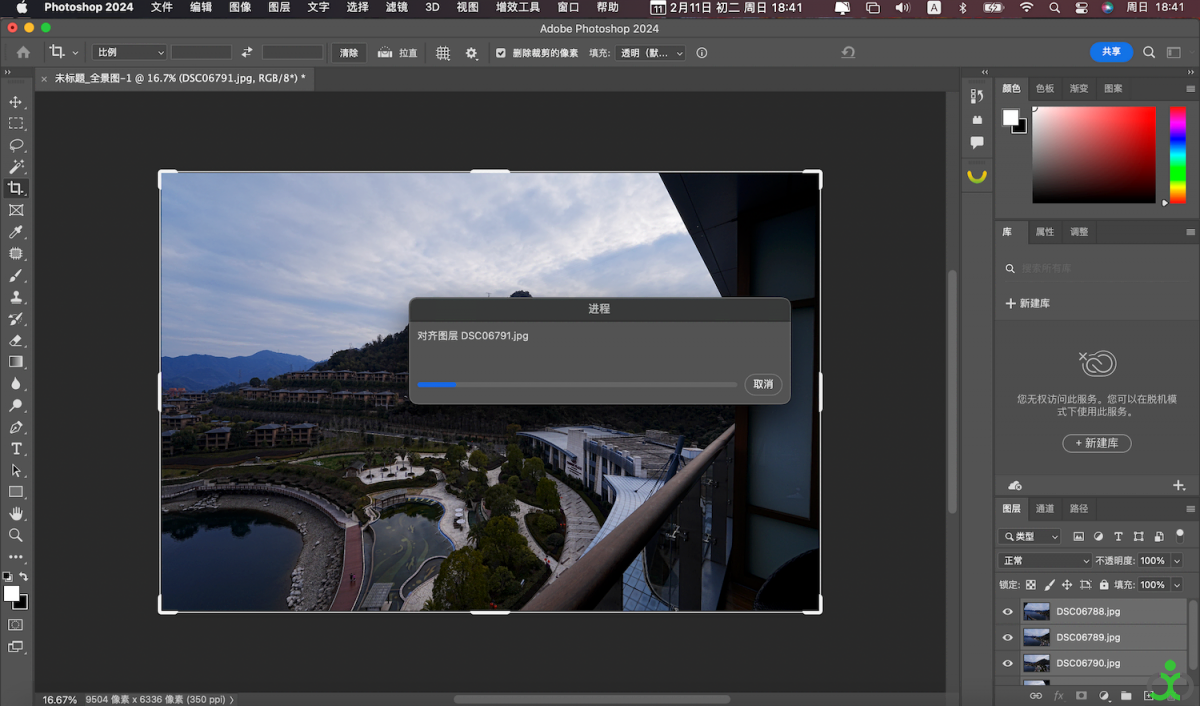Viewport: 1200px width, 706px height.
Task: Click the rainbow hue slider
Action: [x=1177, y=155]
